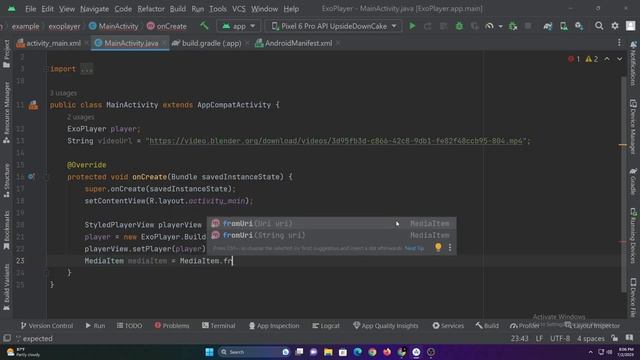Image resolution: width=640 pixels, height=360 pixels.
Task: Expand the Profile app dropdown arrow
Action: tap(500, 27)
